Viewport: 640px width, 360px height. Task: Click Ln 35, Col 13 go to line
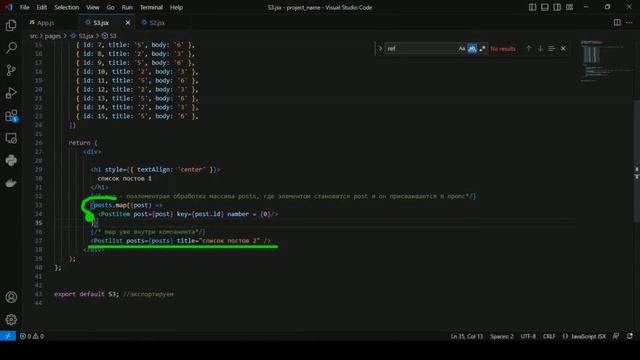point(467,336)
